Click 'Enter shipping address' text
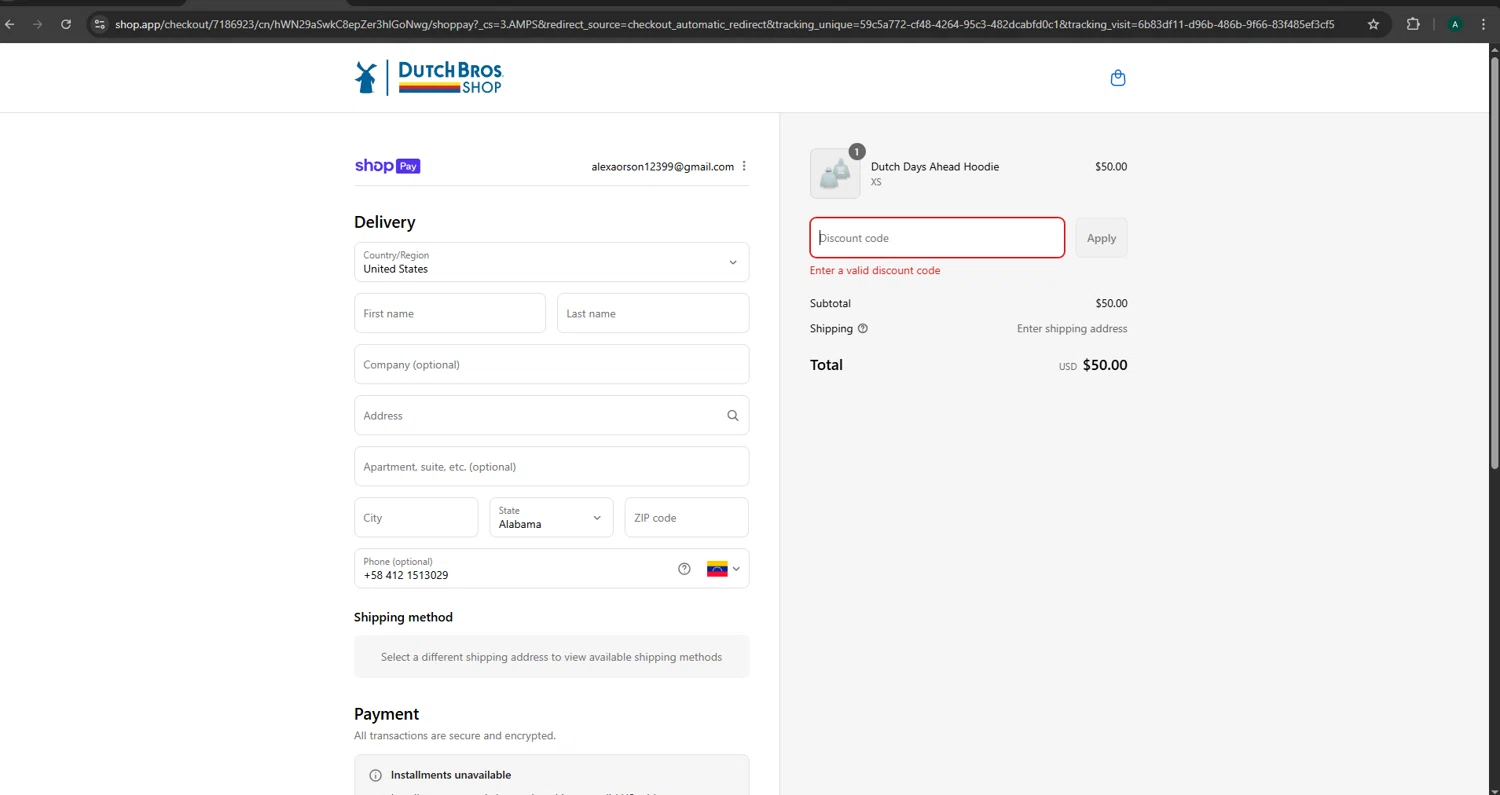The width and height of the screenshot is (1500, 795). click(x=1072, y=329)
